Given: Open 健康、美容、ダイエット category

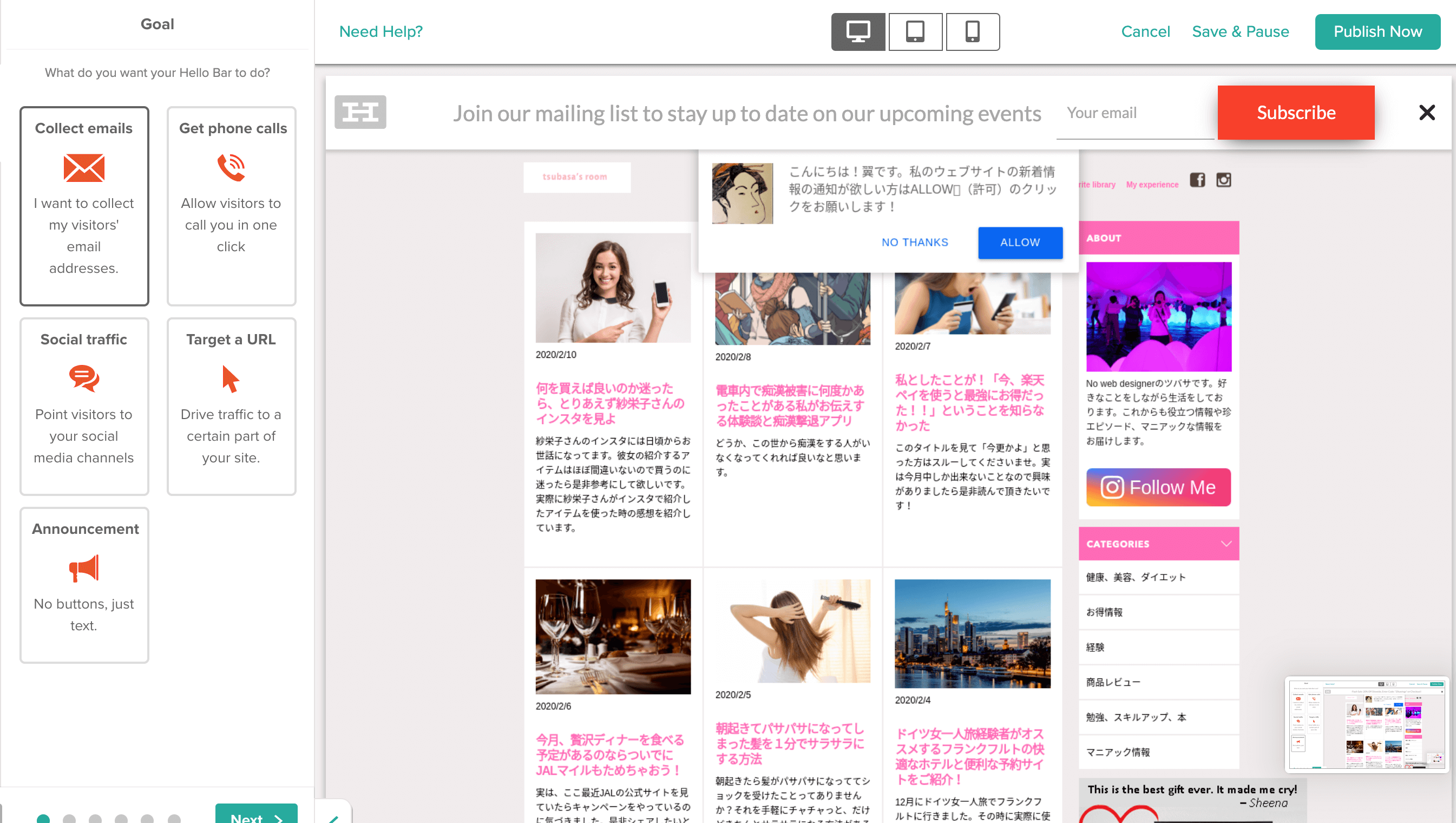Looking at the screenshot, I should coord(1159,577).
